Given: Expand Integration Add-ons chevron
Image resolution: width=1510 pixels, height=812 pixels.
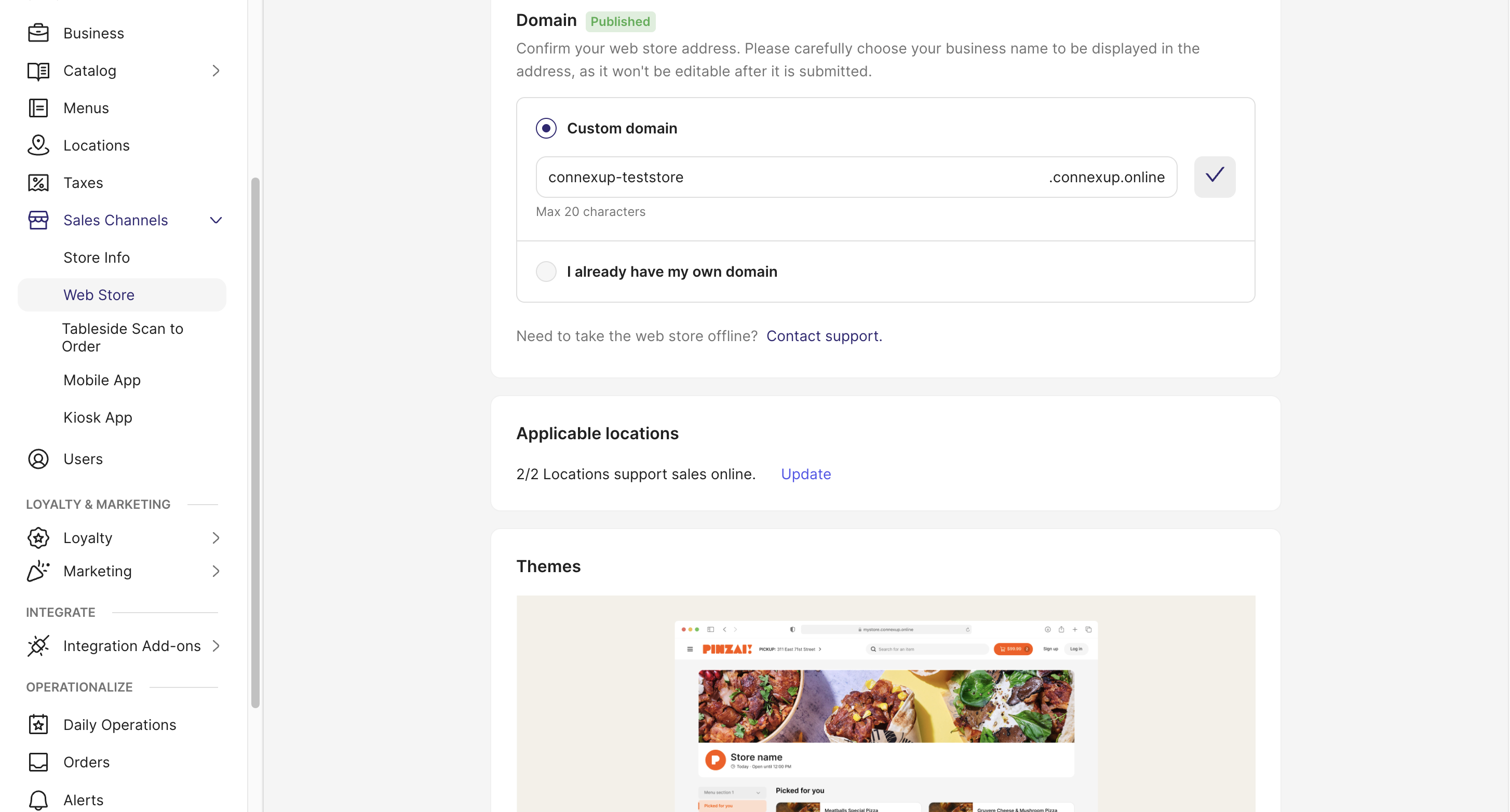Looking at the screenshot, I should pos(215,645).
